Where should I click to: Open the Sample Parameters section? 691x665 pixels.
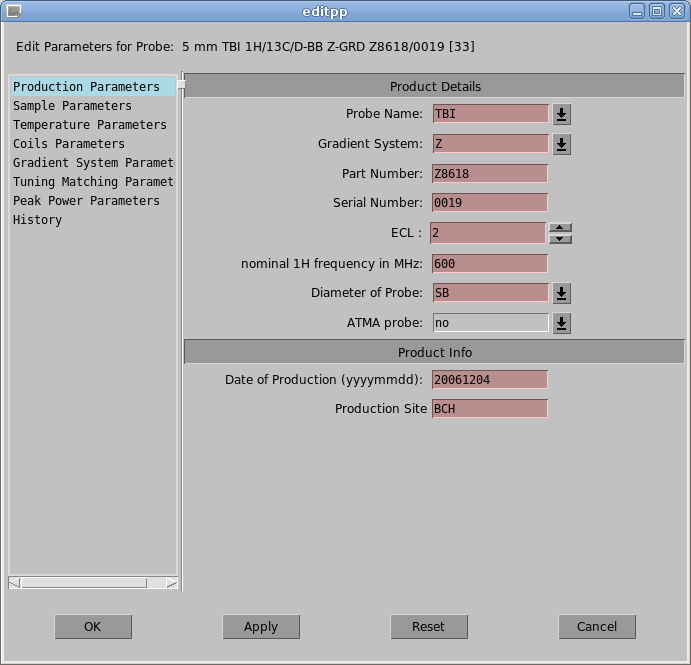pos(72,106)
